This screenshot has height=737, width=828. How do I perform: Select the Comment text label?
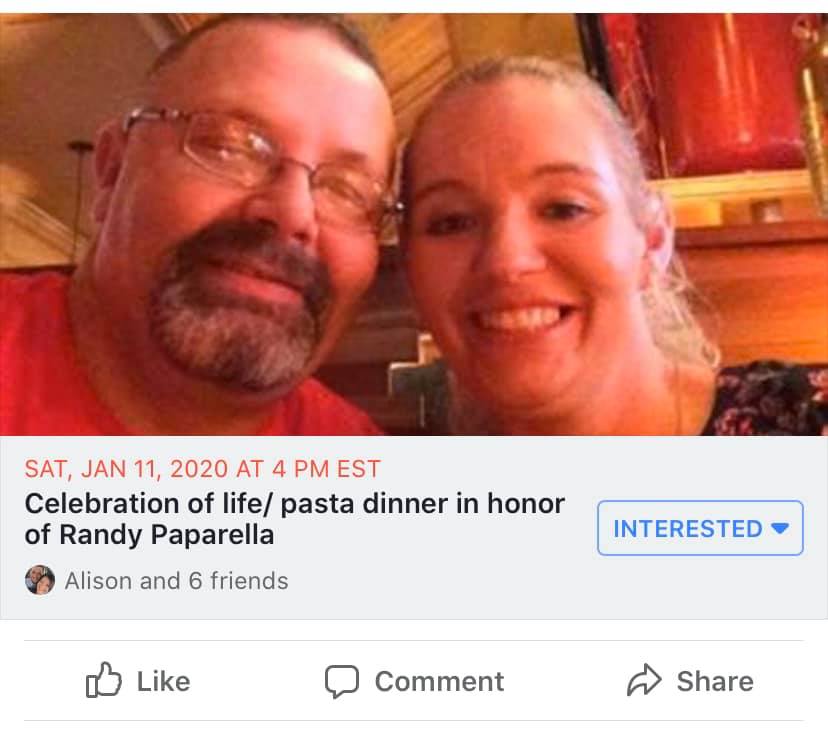coord(439,681)
